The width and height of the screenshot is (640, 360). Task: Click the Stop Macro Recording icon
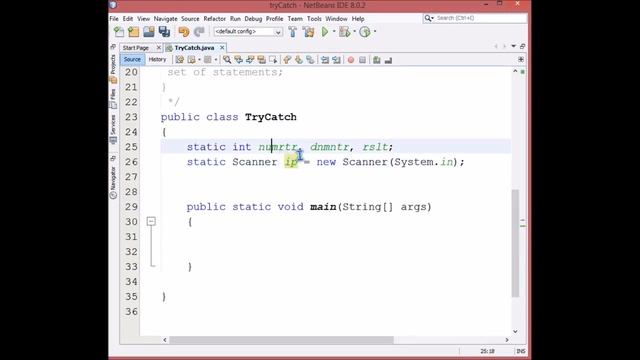(x=362, y=60)
